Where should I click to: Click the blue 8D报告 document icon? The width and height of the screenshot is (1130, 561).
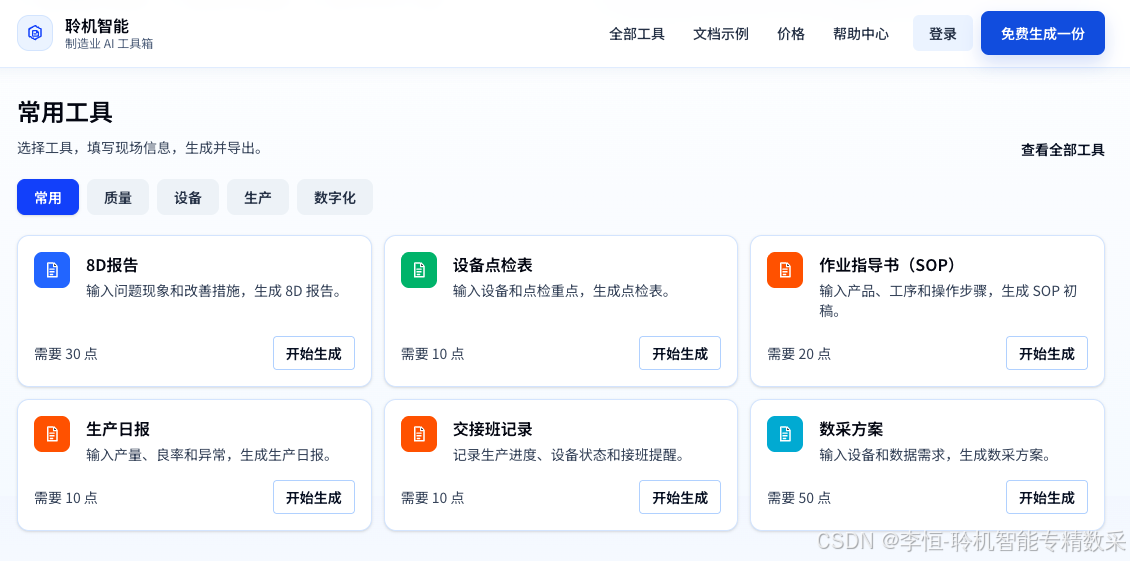(x=52, y=270)
